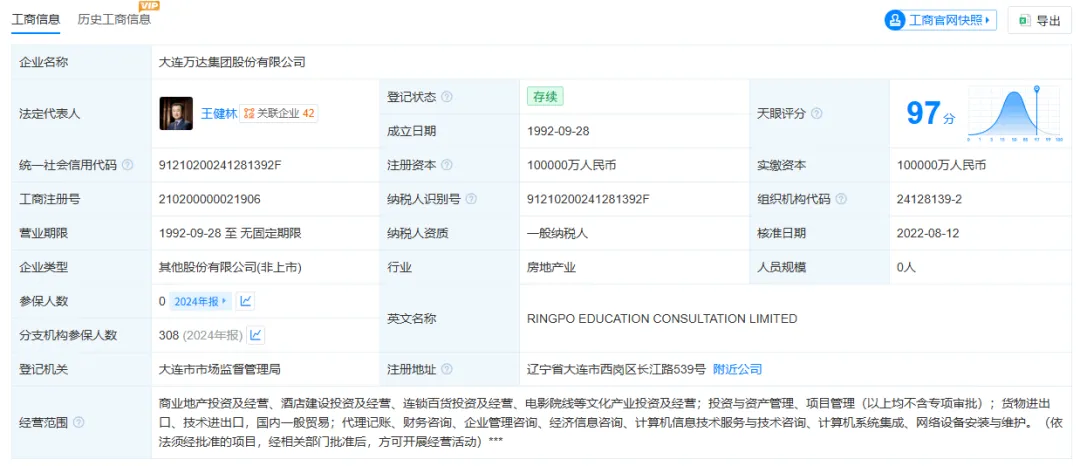Screen dimensions: 1080x466
Task: Select registration number 210200000021906
Action: click(209, 200)
